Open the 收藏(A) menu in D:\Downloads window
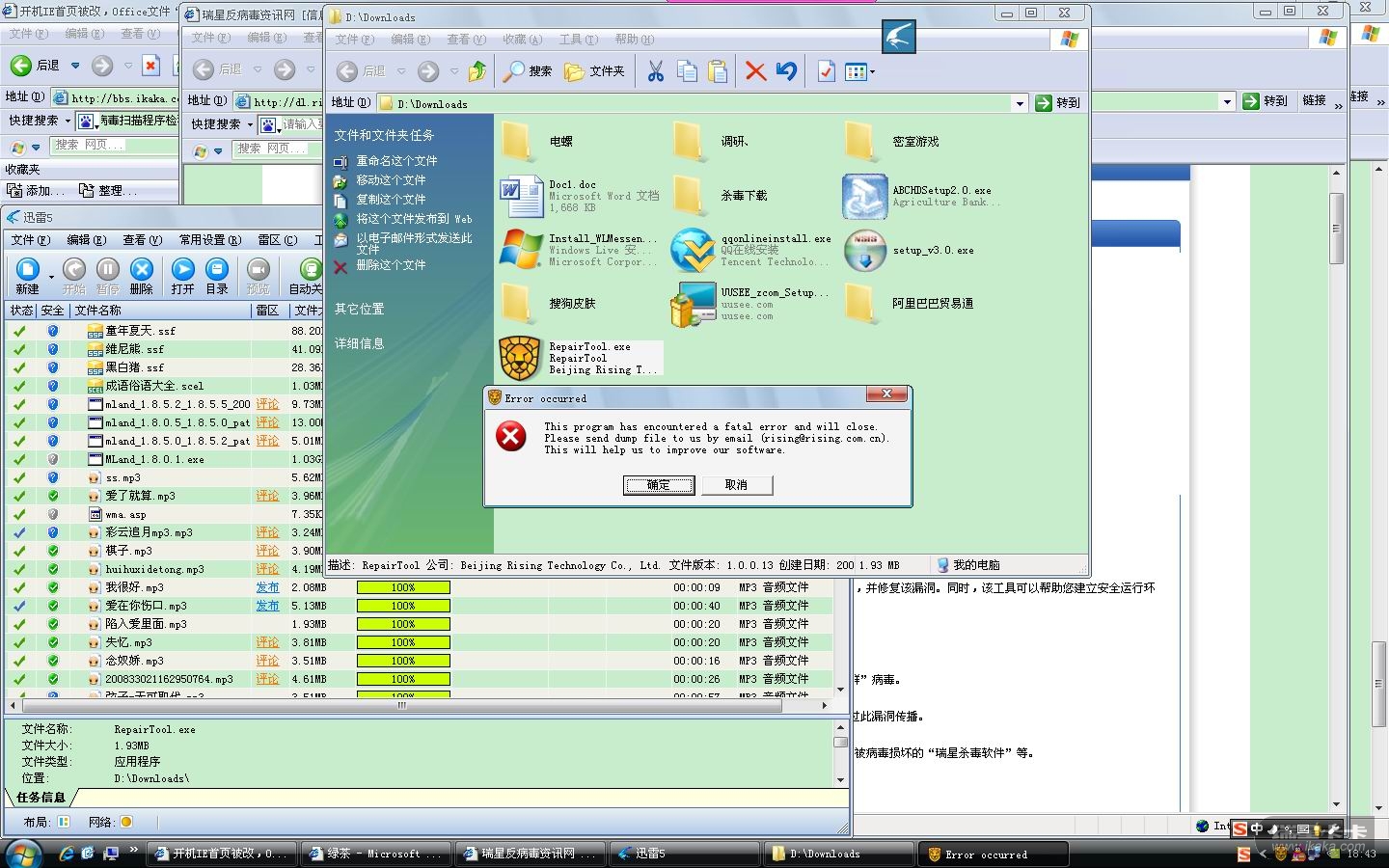 point(522,40)
